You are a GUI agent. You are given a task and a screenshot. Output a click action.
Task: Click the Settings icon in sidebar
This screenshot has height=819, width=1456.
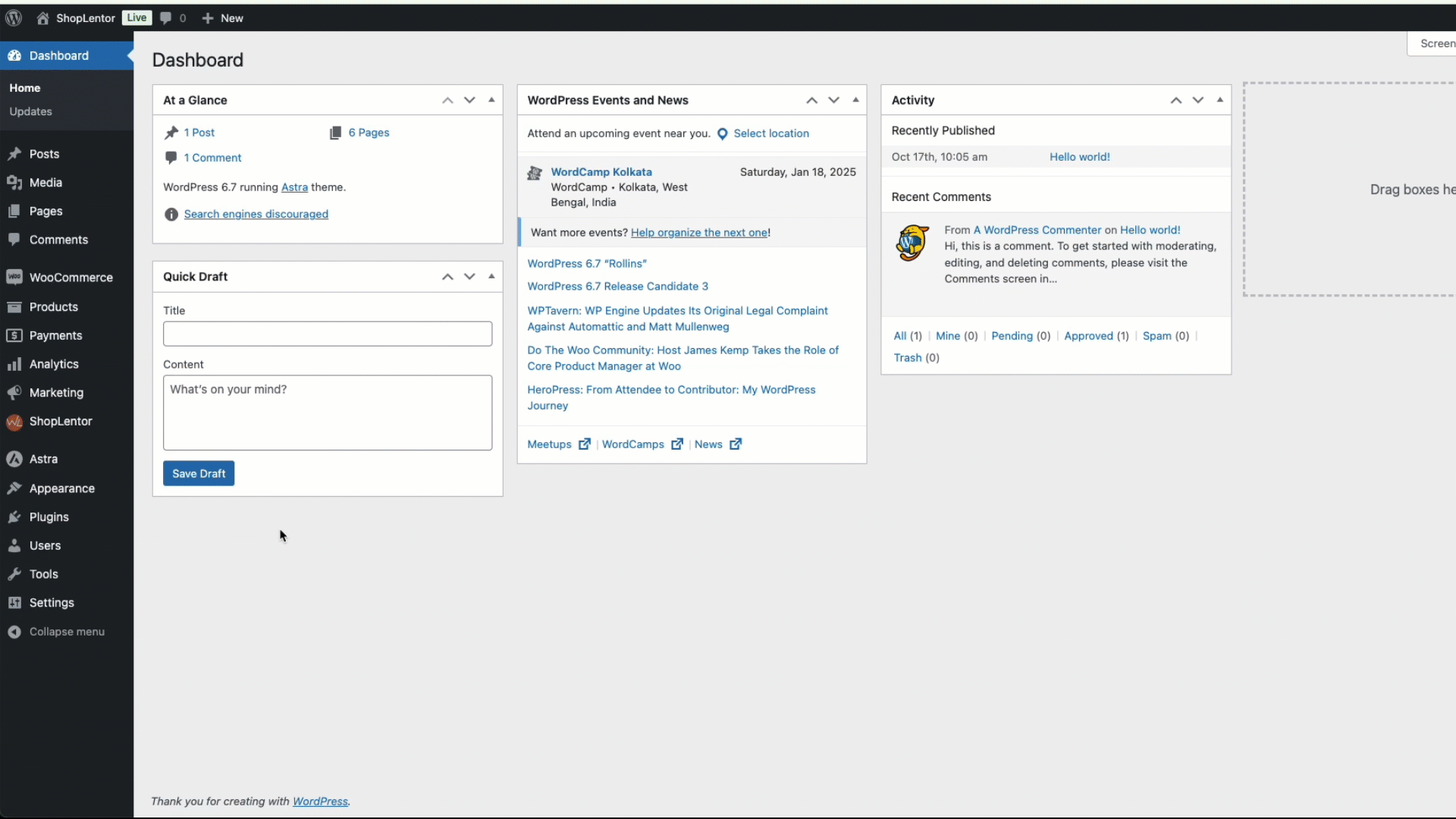click(x=14, y=603)
